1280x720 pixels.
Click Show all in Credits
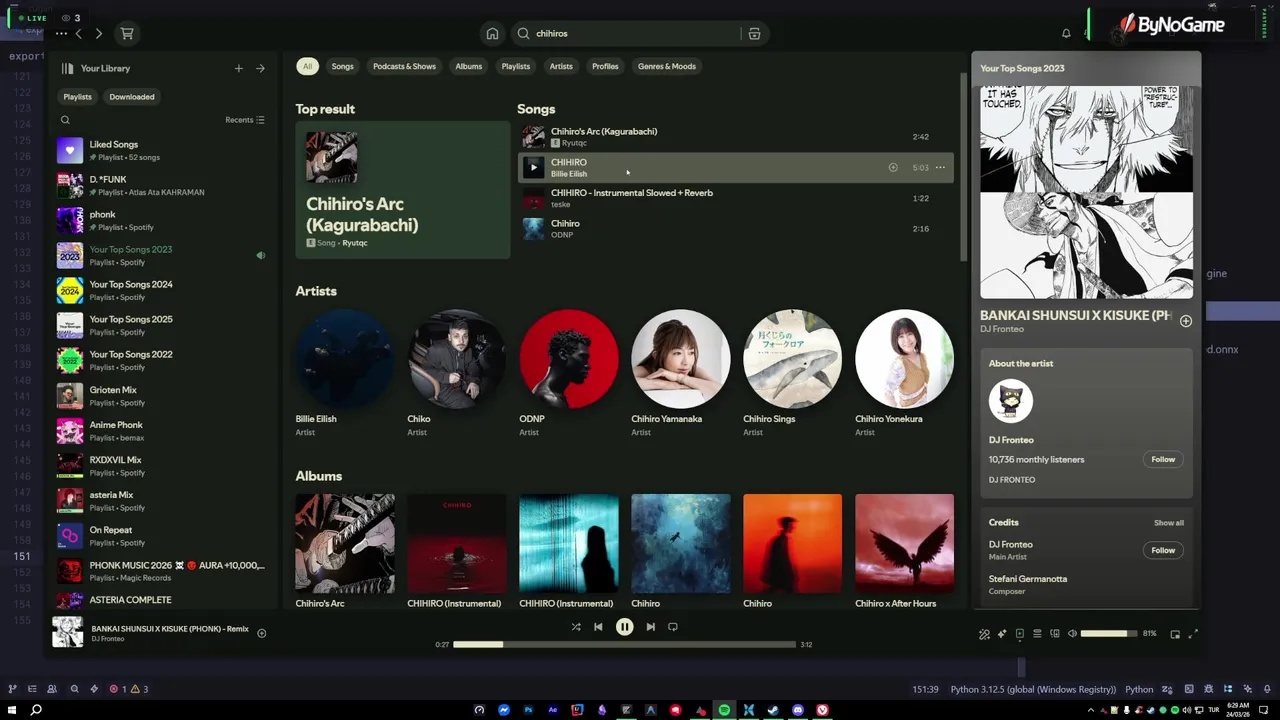coord(1169,523)
